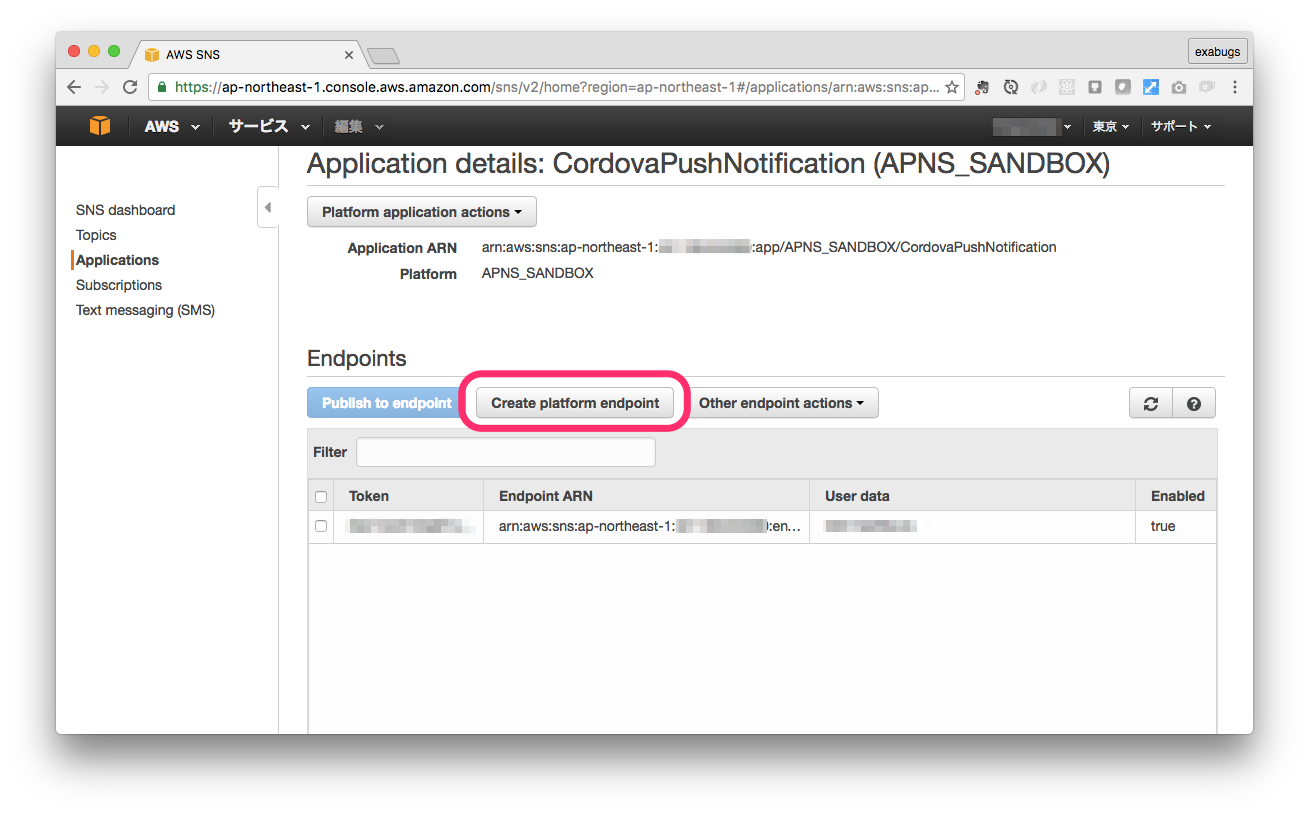1309x814 pixels.
Task: Go back with the browser back arrow
Action: [74, 87]
